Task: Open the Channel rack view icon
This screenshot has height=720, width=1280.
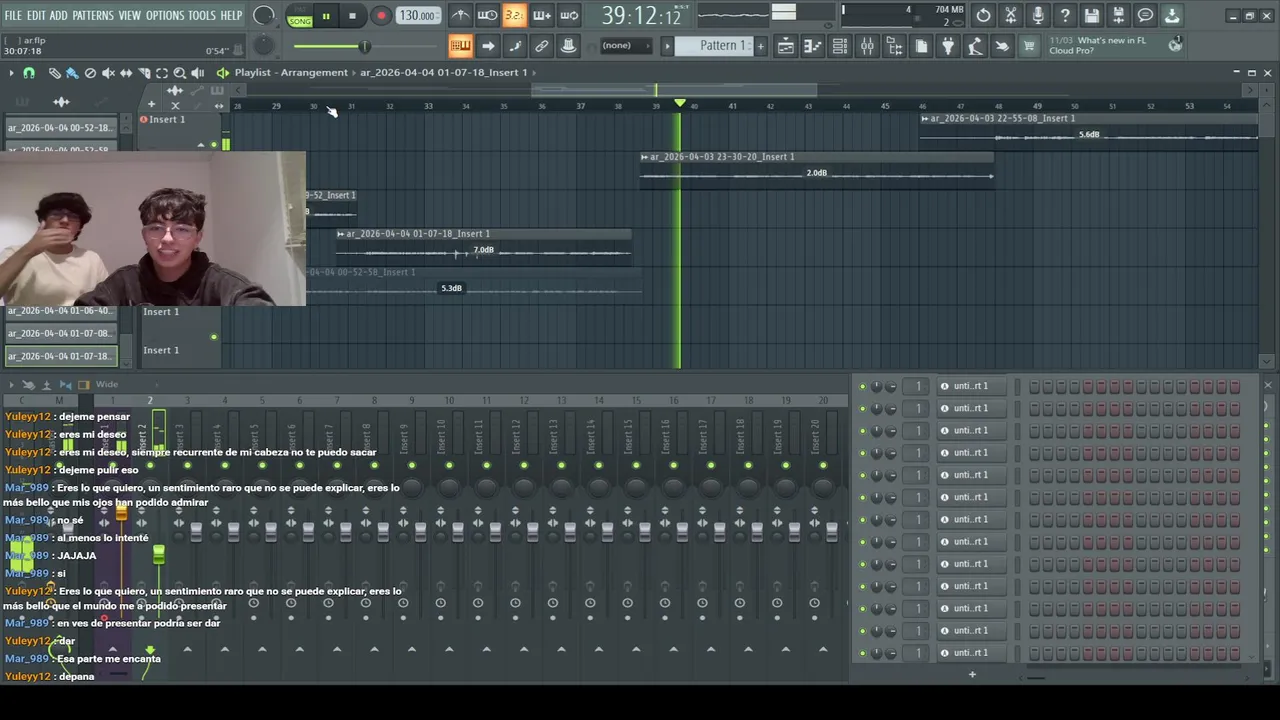Action: 839,45
